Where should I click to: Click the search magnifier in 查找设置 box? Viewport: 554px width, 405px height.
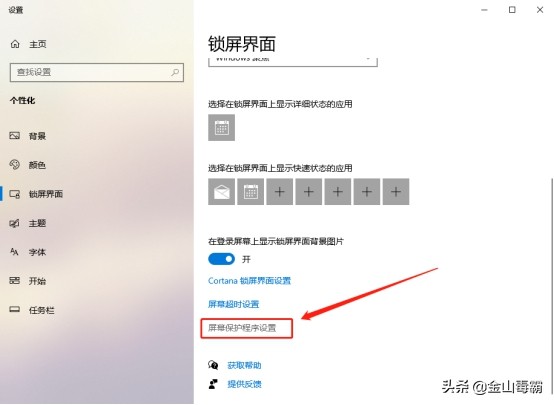point(175,72)
